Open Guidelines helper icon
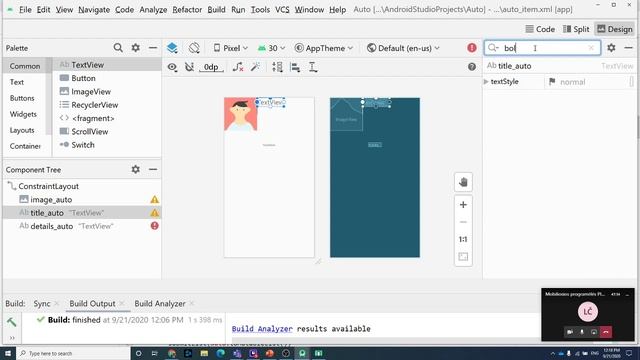This screenshot has height=360, width=640. click(x=313, y=67)
